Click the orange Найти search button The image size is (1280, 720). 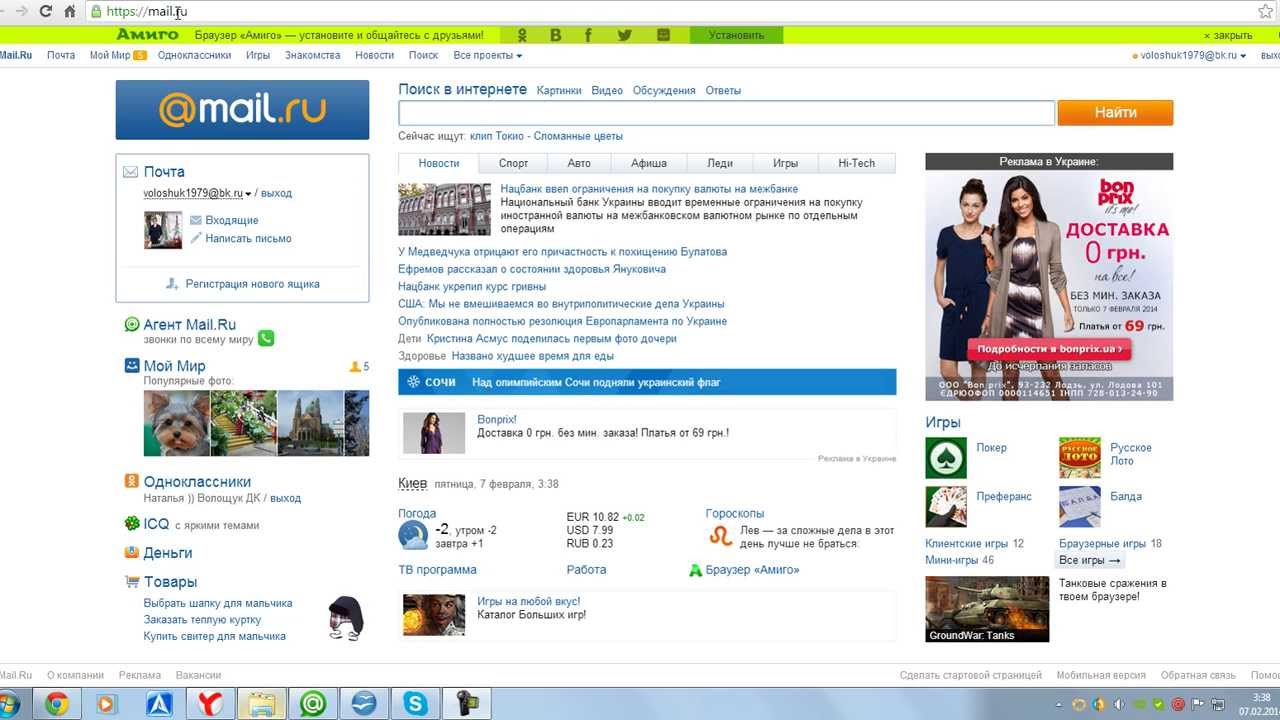pyautogui.click(x=1115, y=113)
